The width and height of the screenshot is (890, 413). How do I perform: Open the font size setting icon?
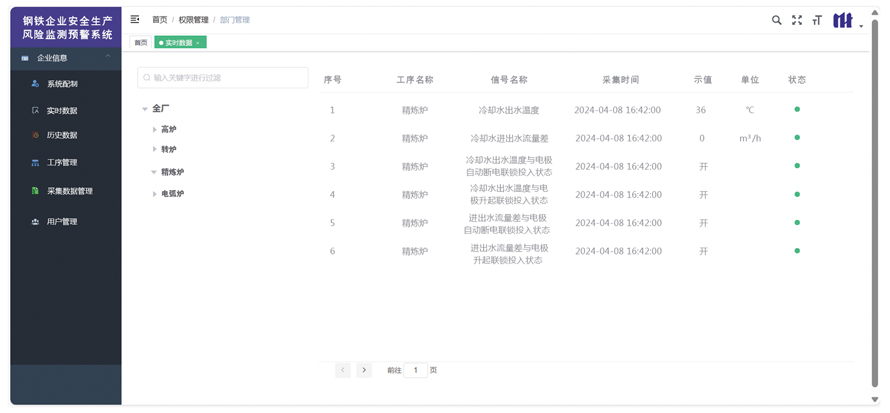[817, 20]
